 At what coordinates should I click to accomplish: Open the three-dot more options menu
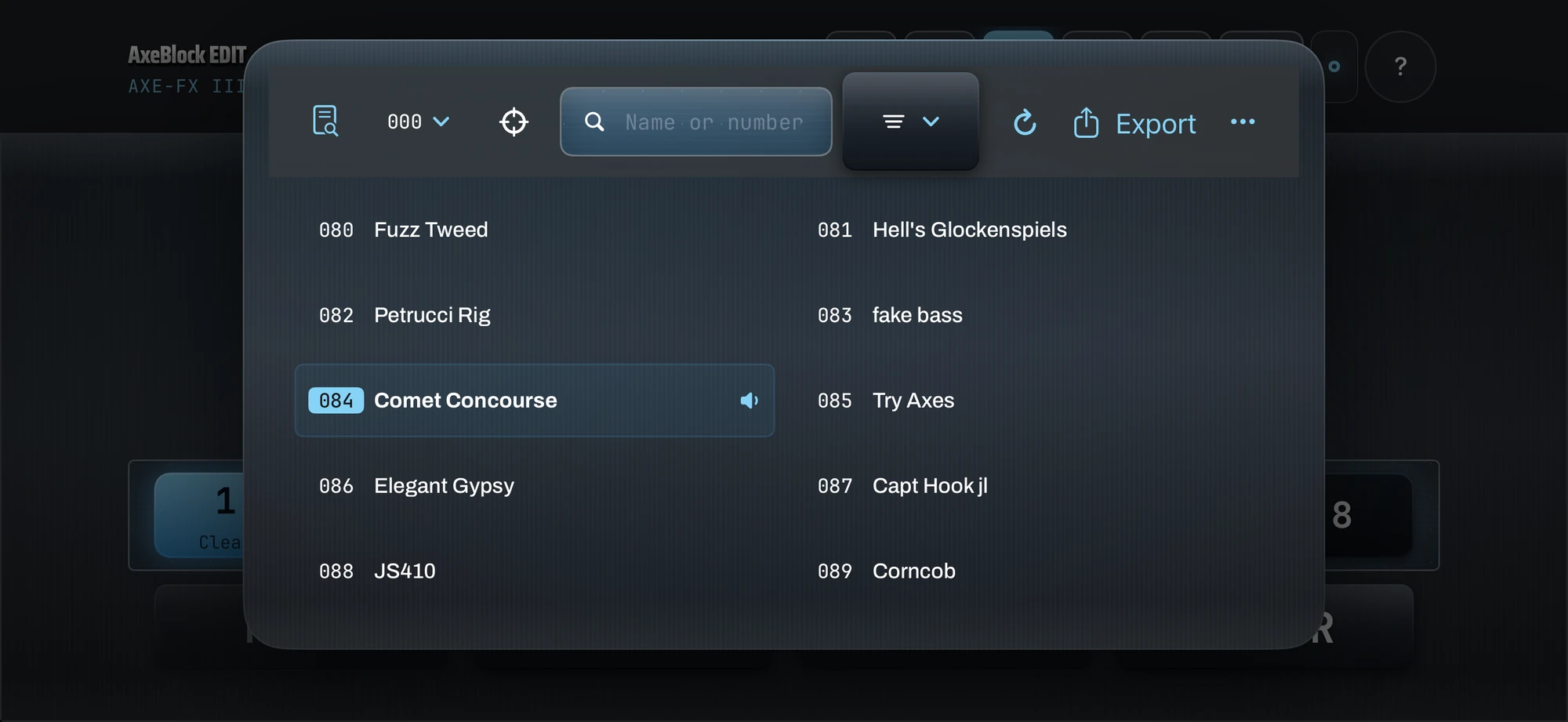coord(1243,122)
